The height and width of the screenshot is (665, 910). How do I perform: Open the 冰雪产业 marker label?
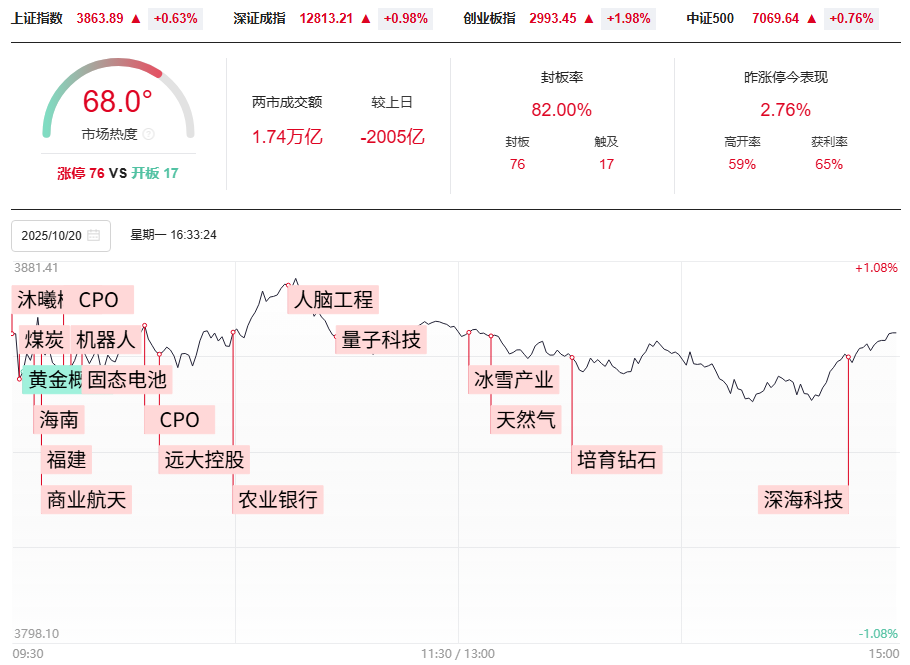pyautogui.click(x=513, y=379)
